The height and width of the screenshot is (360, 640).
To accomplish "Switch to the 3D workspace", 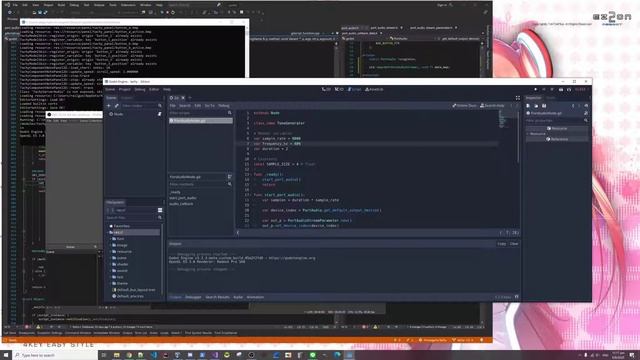I will [339, 89].
